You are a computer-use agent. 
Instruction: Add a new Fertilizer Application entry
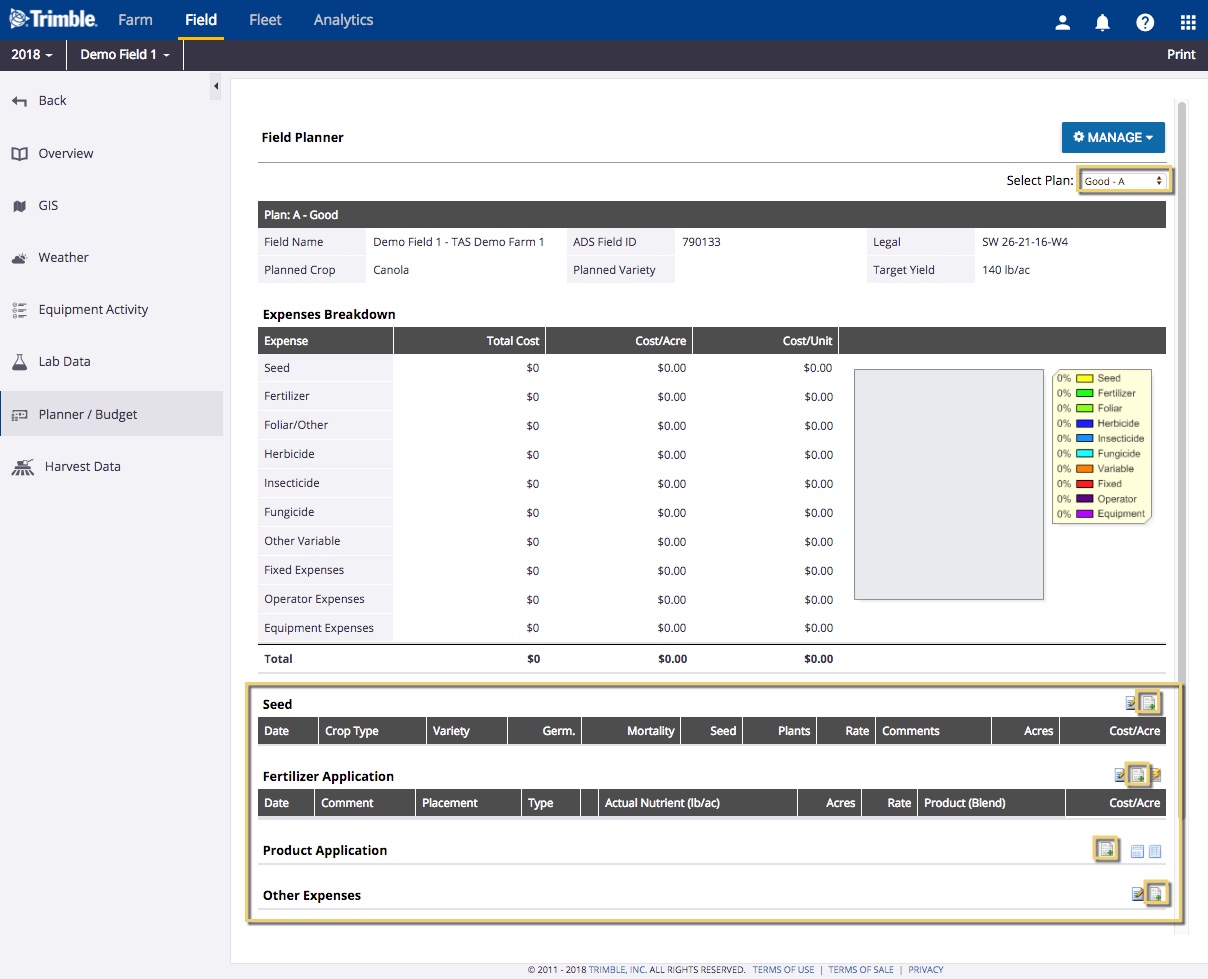[1137, 775]
